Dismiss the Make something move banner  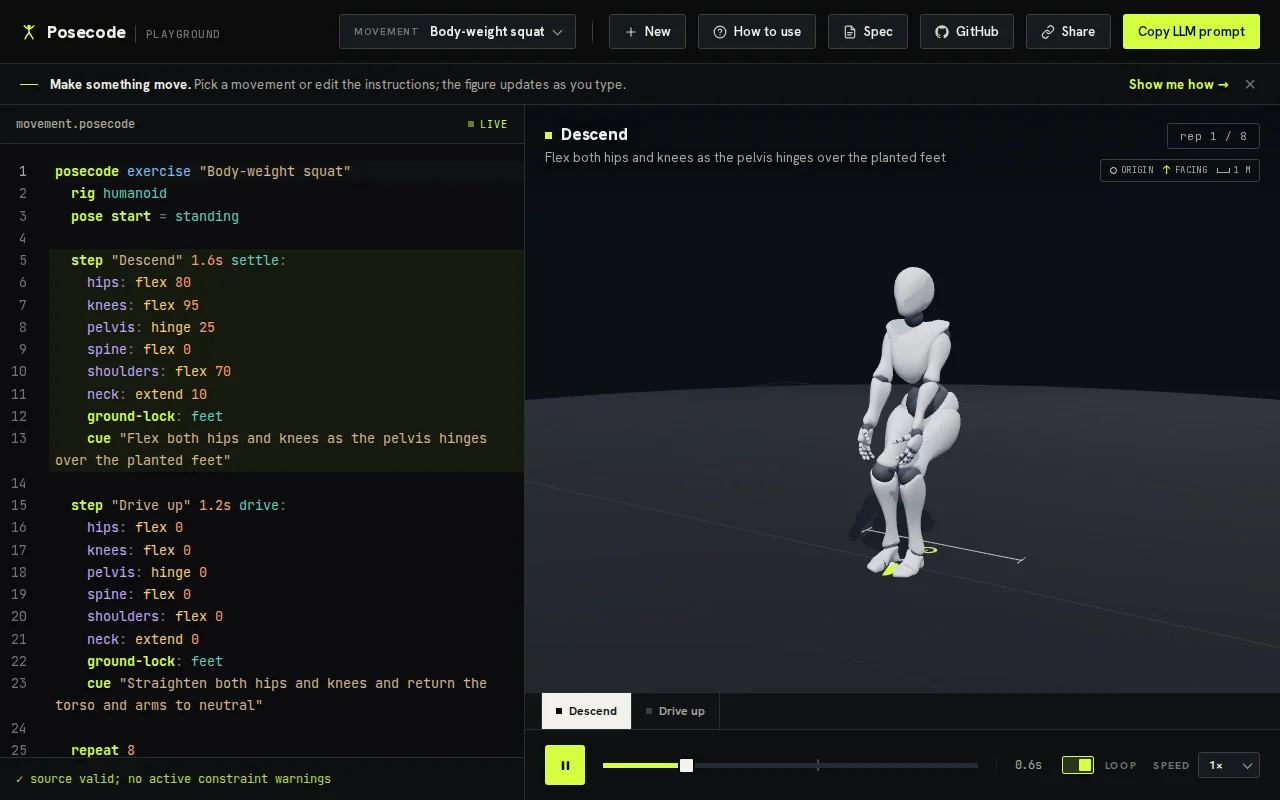[x=1250, y=85]
